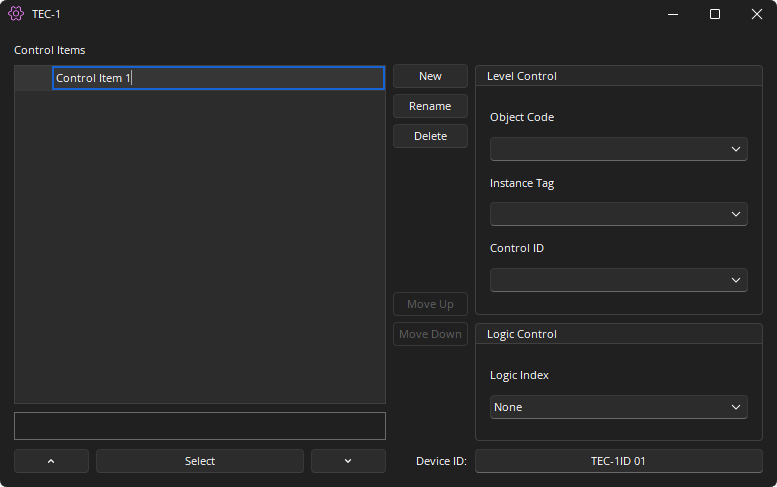Open the Object Code dropdown

click(618, 149)
